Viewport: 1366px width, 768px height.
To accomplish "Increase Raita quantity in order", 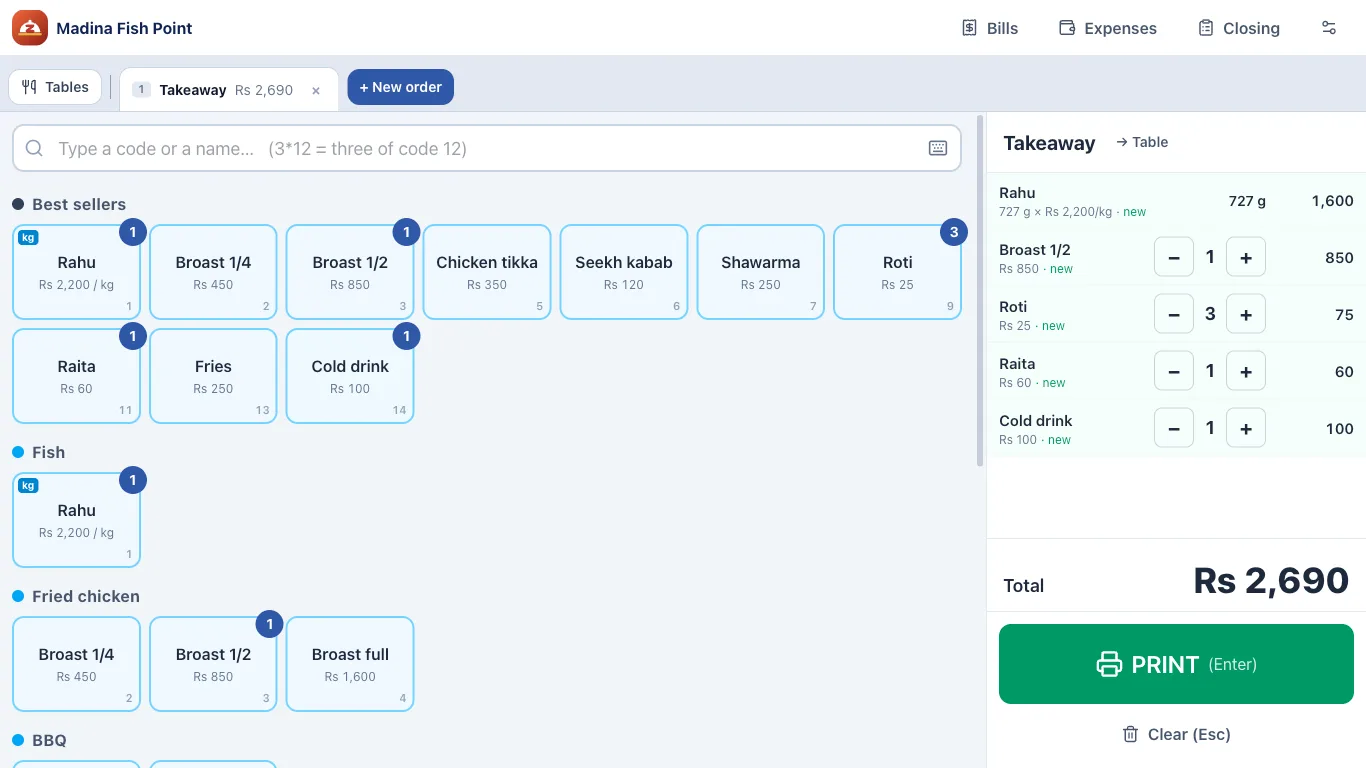I will [x=1246, y=371].
